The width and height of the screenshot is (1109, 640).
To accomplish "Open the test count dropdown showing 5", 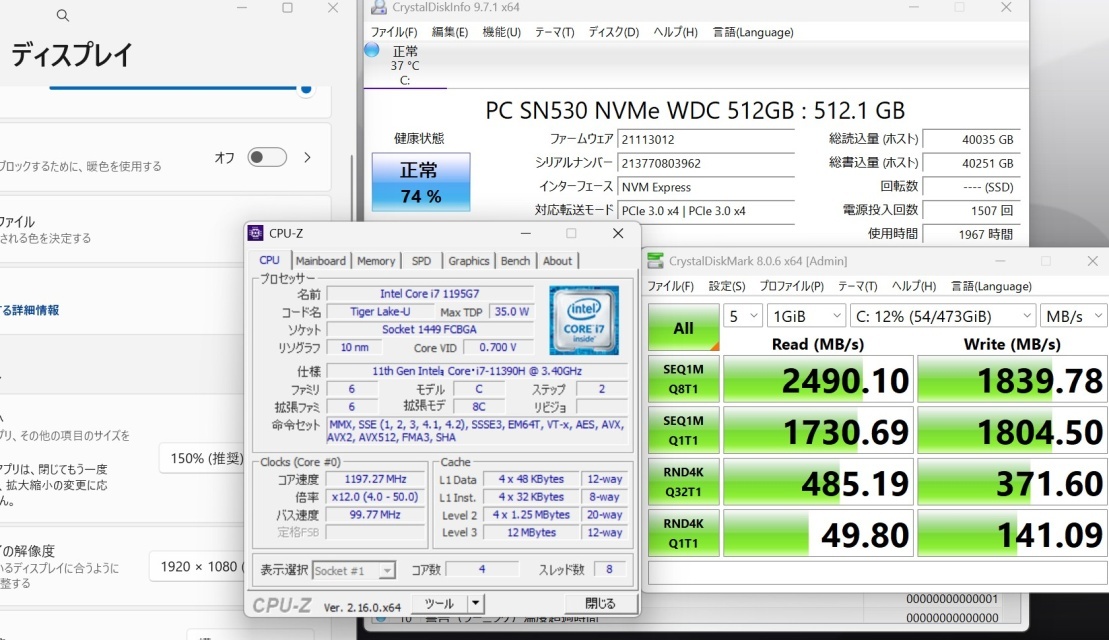I will click(x=743, y=316).
